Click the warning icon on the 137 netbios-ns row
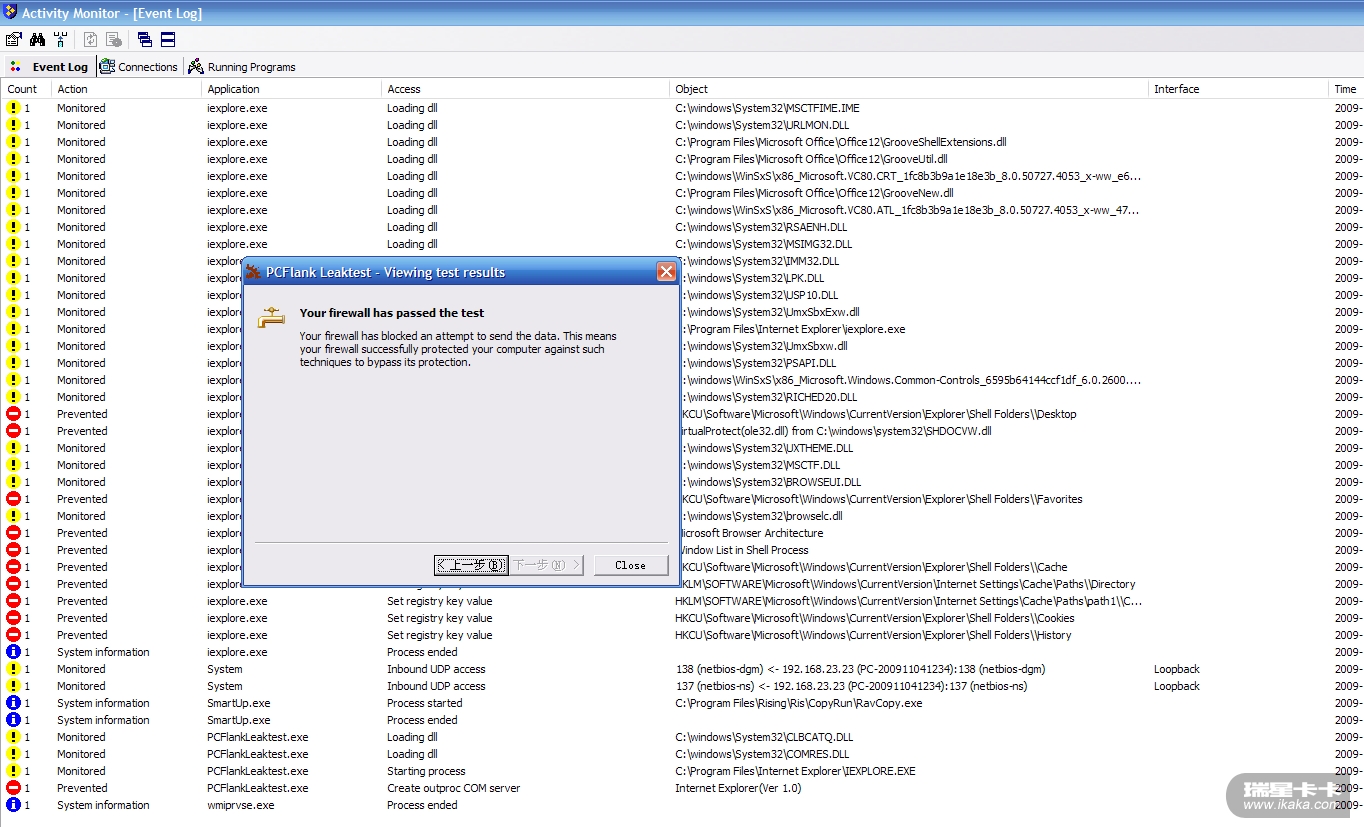The width and height of the screenshot is (1364, 827). point(13,686)
